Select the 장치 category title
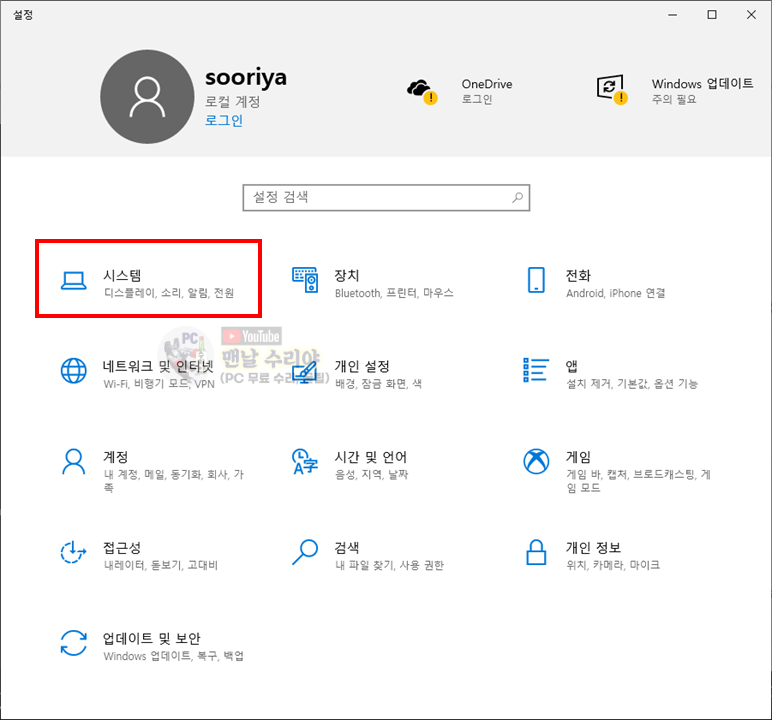 347,275
